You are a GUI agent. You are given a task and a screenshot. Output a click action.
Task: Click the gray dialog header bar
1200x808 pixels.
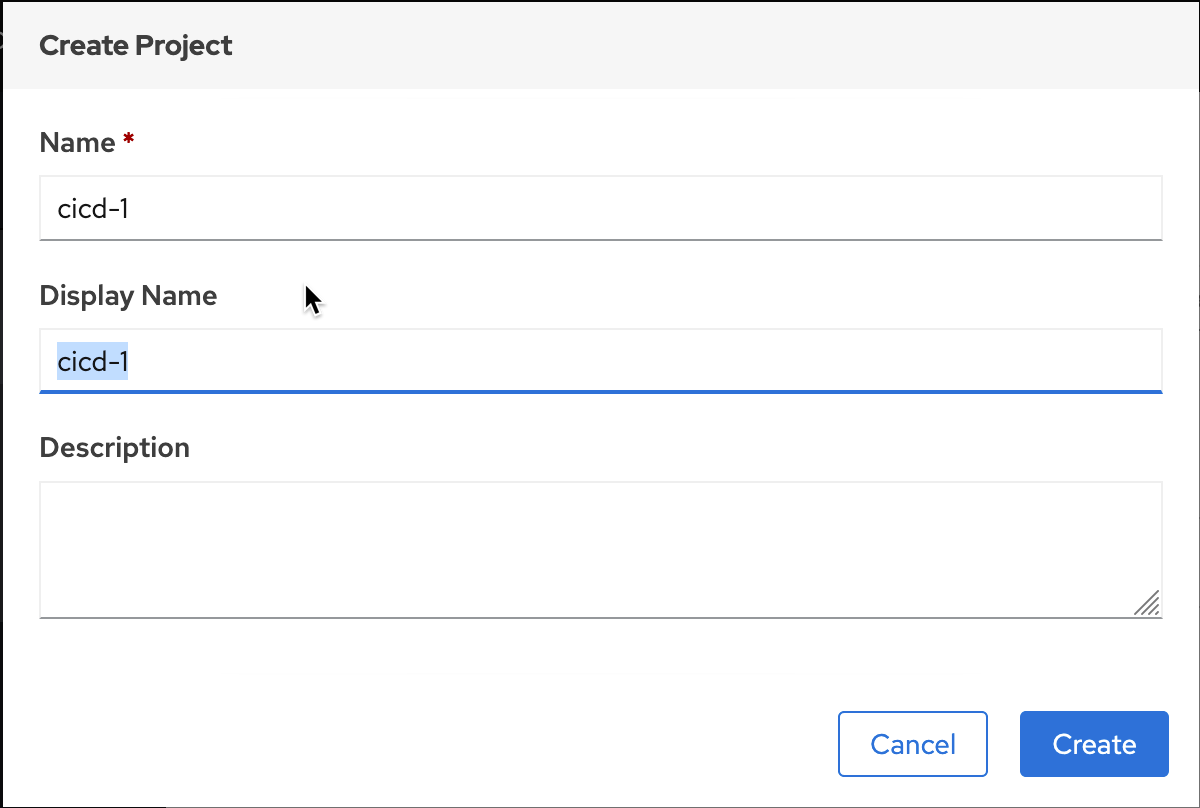click(600, 45)
